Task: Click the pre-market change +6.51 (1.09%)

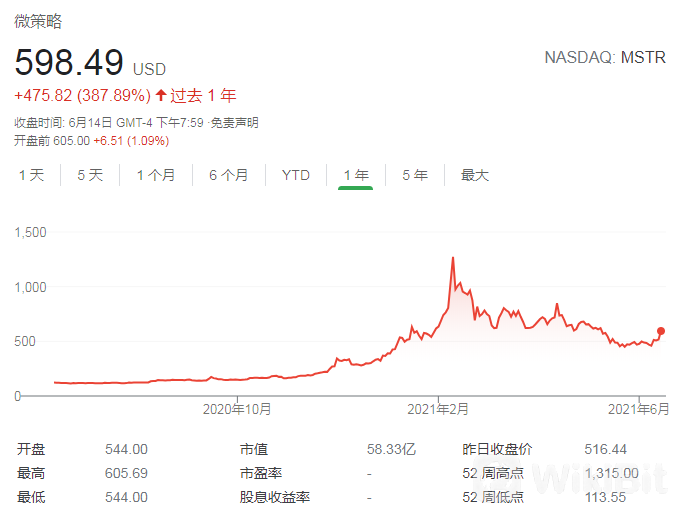Action: (131, 141)
